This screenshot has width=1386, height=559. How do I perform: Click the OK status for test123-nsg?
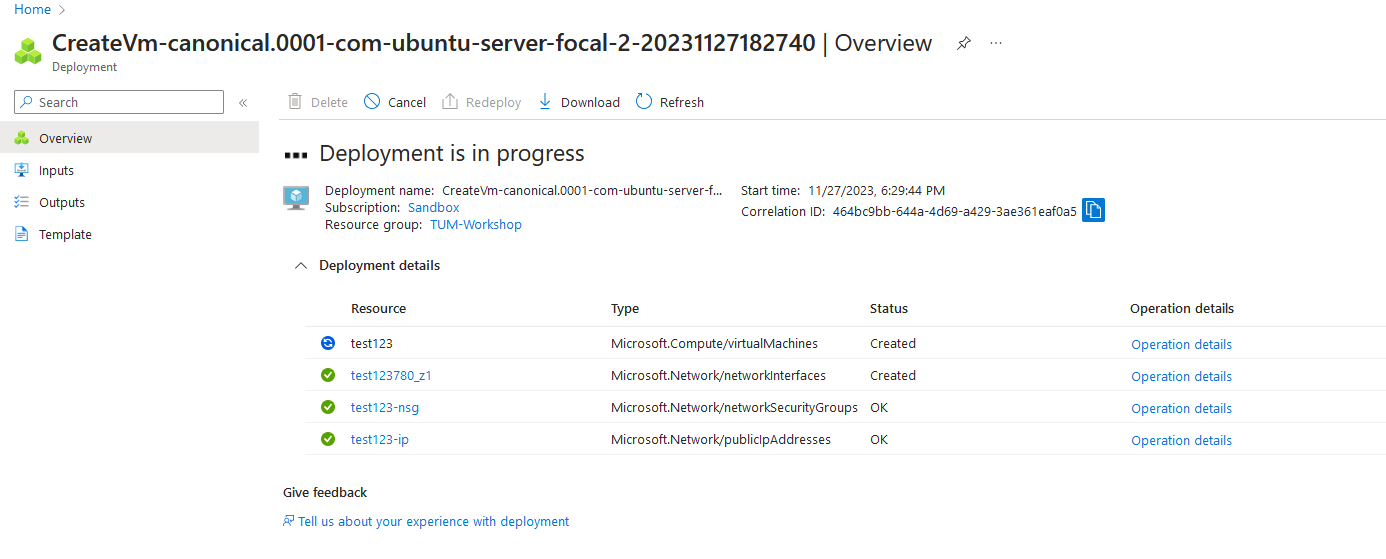tap(879, 408)
